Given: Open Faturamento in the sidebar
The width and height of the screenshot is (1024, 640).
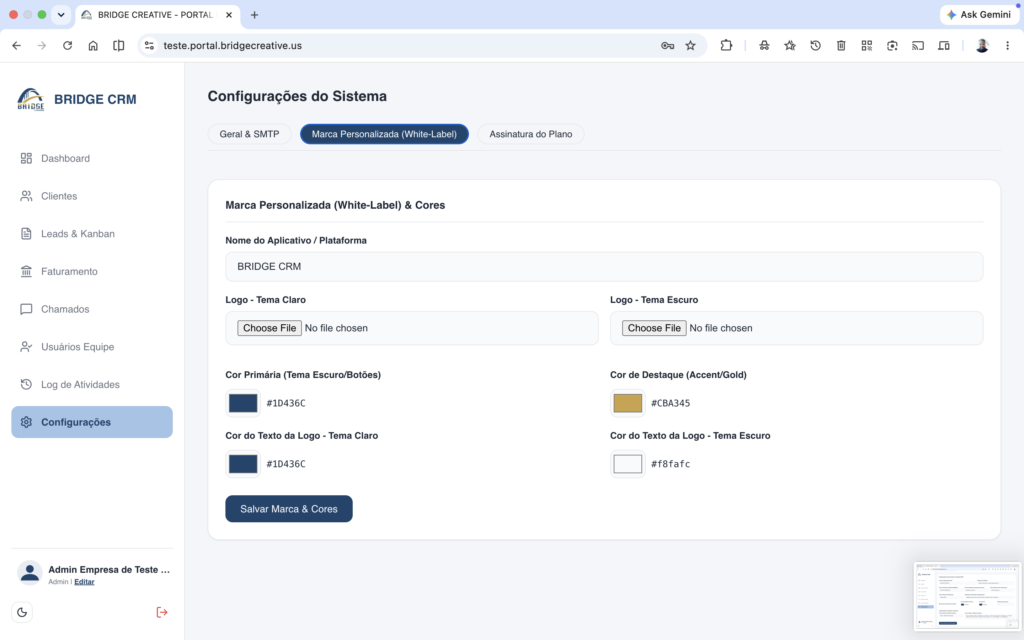Looking at the screenshot, I should (x=92, y=271).
